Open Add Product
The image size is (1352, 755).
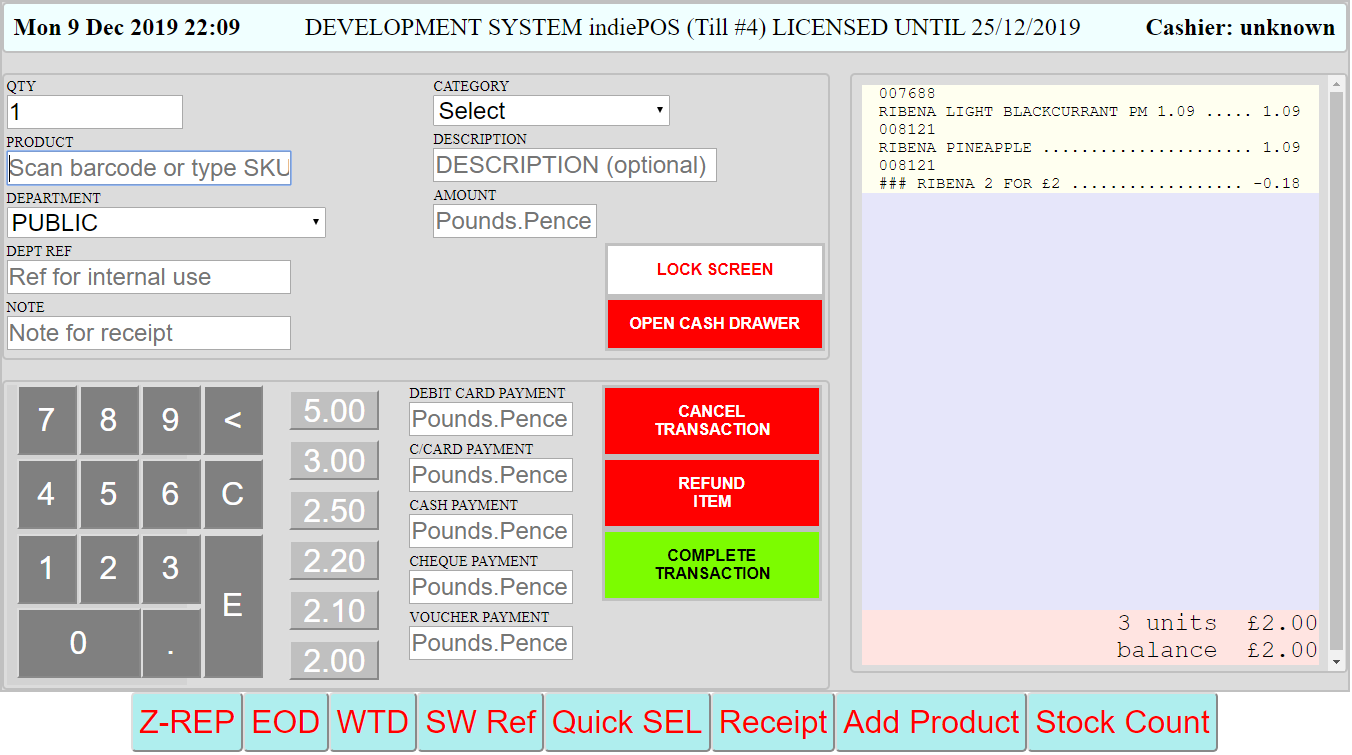click(931, 722)
